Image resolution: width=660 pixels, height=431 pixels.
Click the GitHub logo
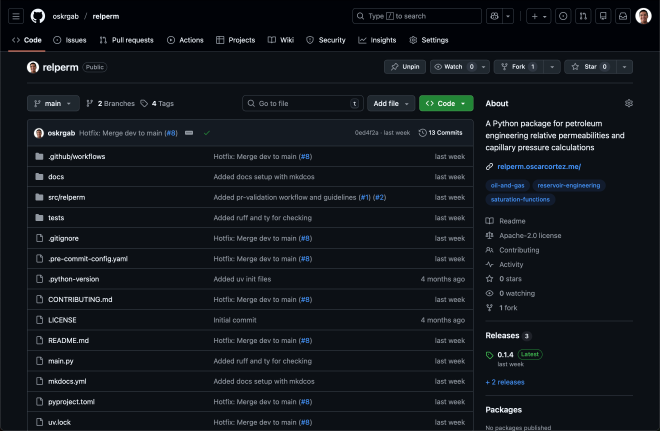(38, 16)
